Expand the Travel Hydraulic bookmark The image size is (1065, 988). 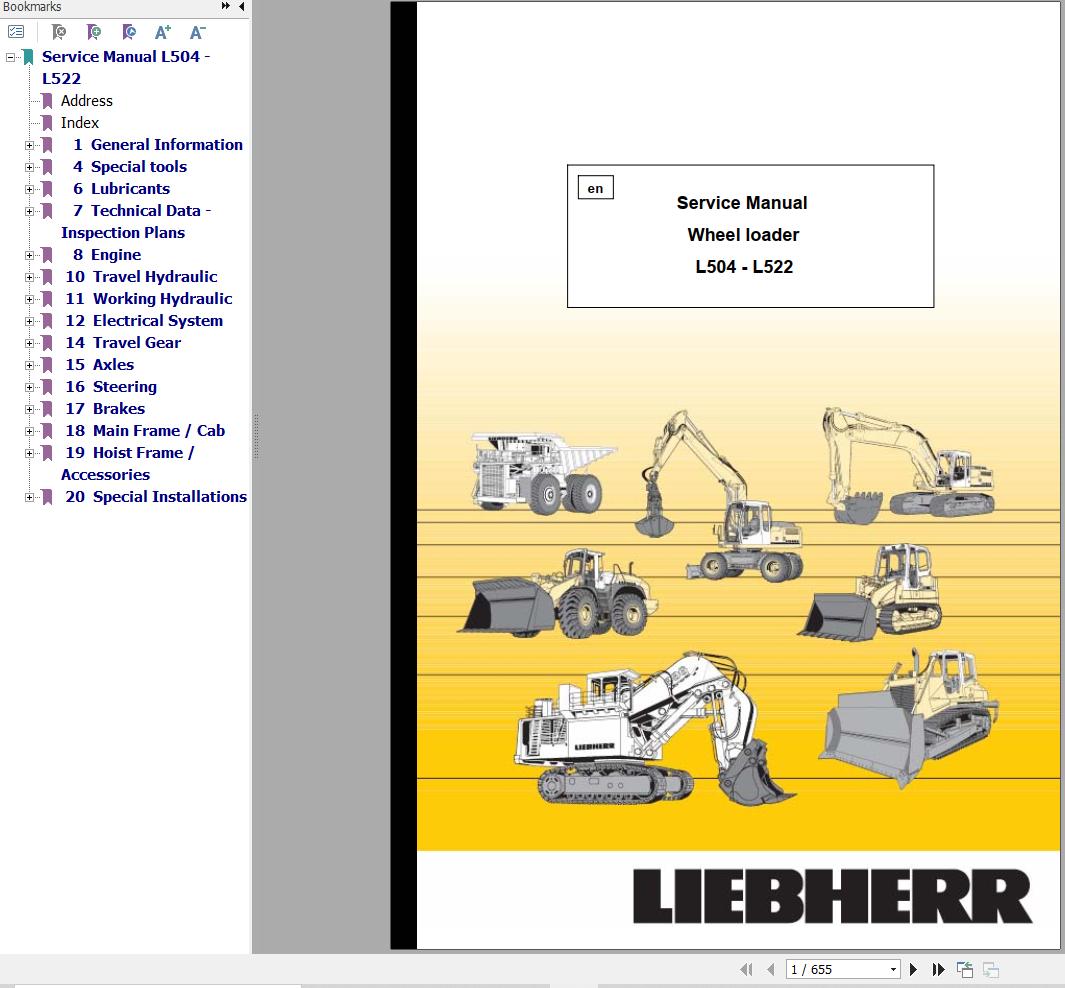tap(29, 277)
